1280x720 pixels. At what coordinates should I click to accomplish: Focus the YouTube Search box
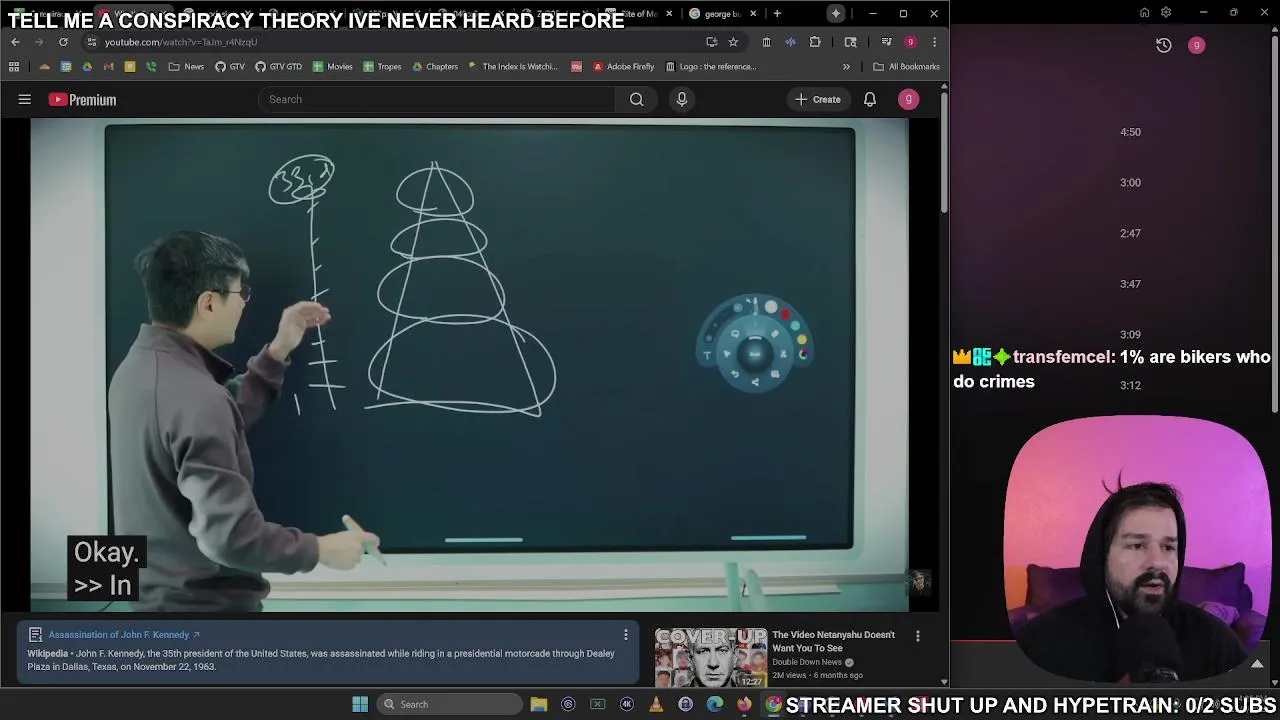(436, 99)
